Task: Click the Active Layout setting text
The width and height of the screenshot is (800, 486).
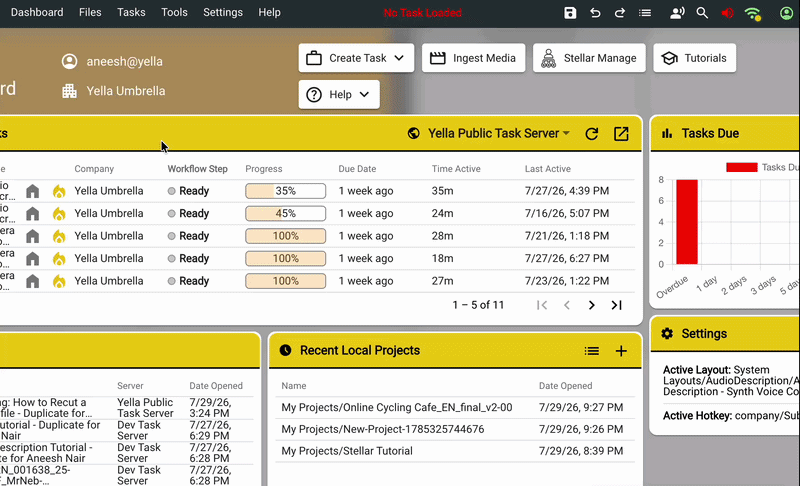Action: 731,381
